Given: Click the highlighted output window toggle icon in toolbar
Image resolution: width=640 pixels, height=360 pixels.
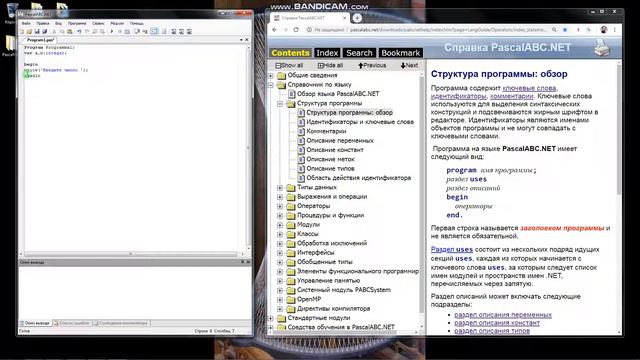Looking at the screenshot, I should [x=154, y=31].
